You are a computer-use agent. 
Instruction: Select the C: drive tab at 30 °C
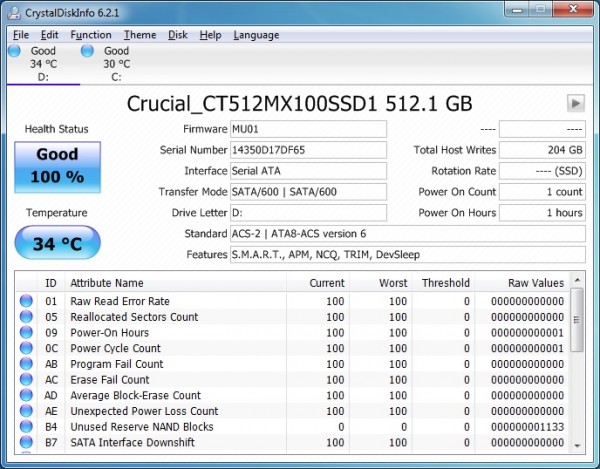(116, 64)
